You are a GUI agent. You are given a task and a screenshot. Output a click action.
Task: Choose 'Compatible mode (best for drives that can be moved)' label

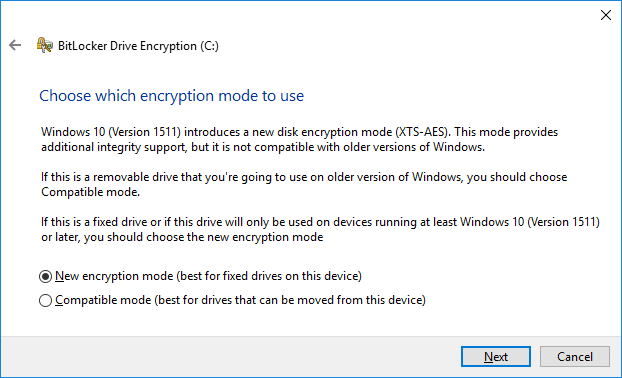(240, 300)
